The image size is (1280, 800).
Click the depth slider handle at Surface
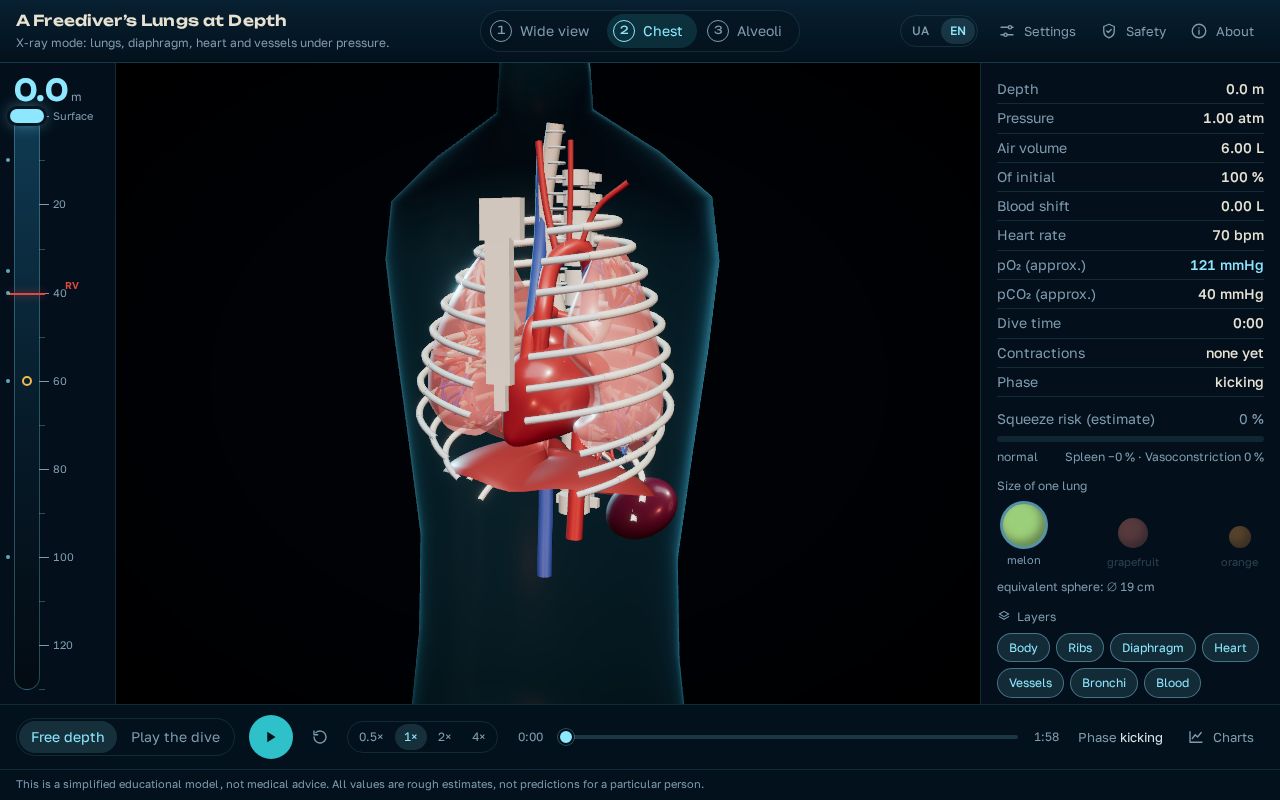[x=27, y=116]
